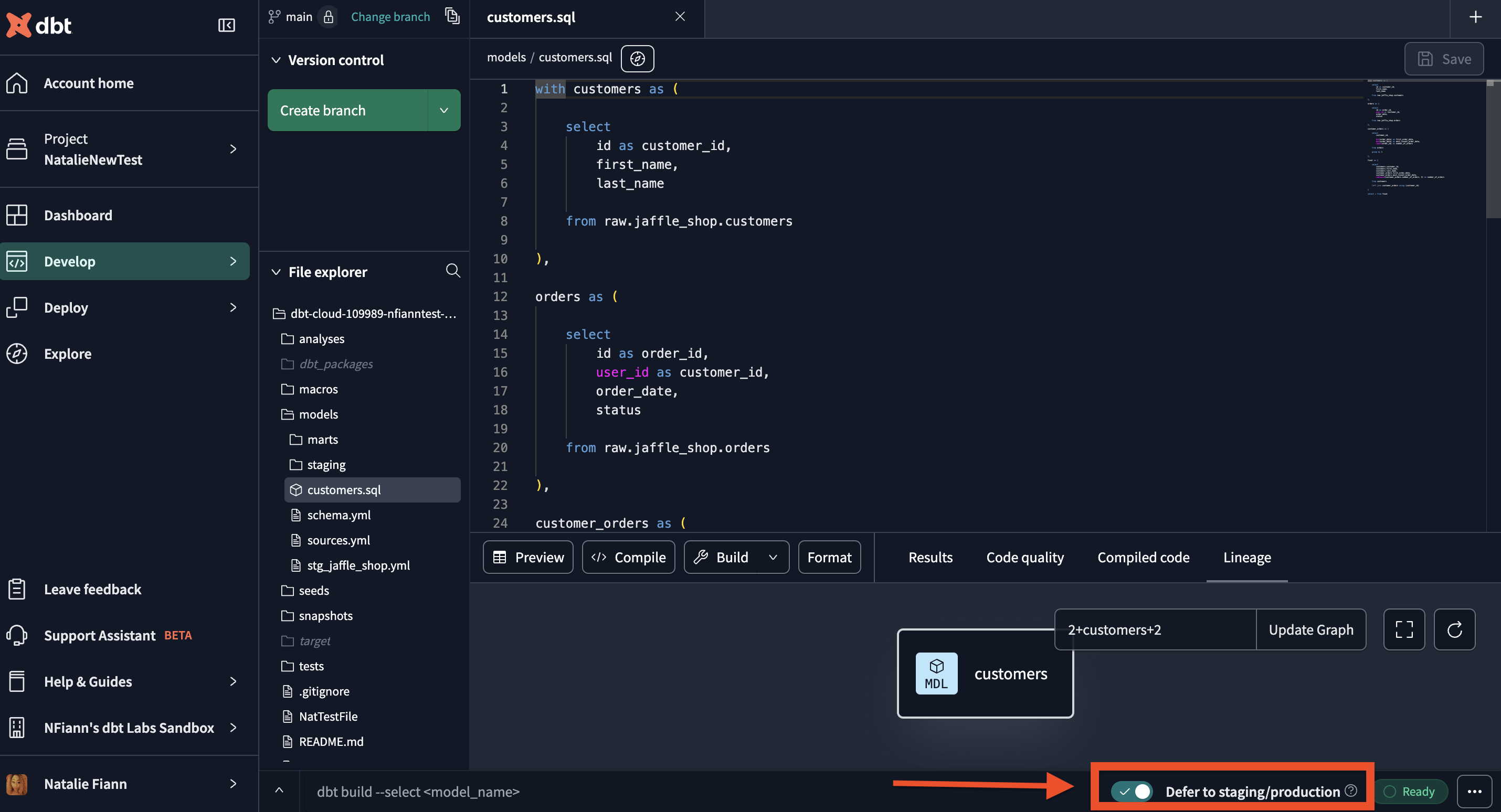Expand the staging folder
The height and width of the screenshot is (812, 1501).
click(318, 464)
